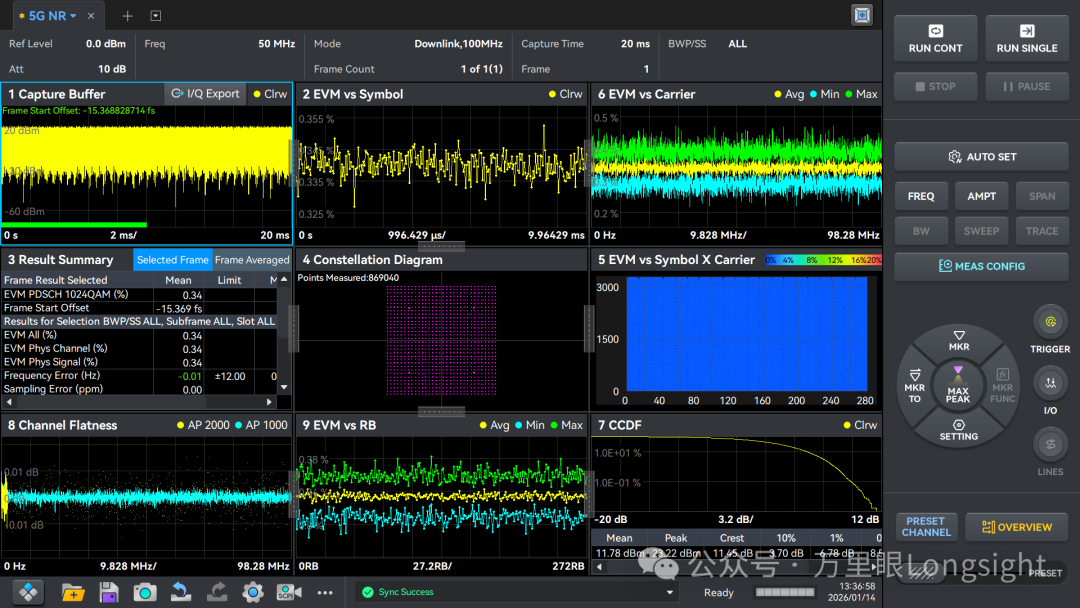Image resolution: width=1080 pixels, height=608 pixels.
Task: Click the TRIGGER round icon
Action: [1050, 322]
